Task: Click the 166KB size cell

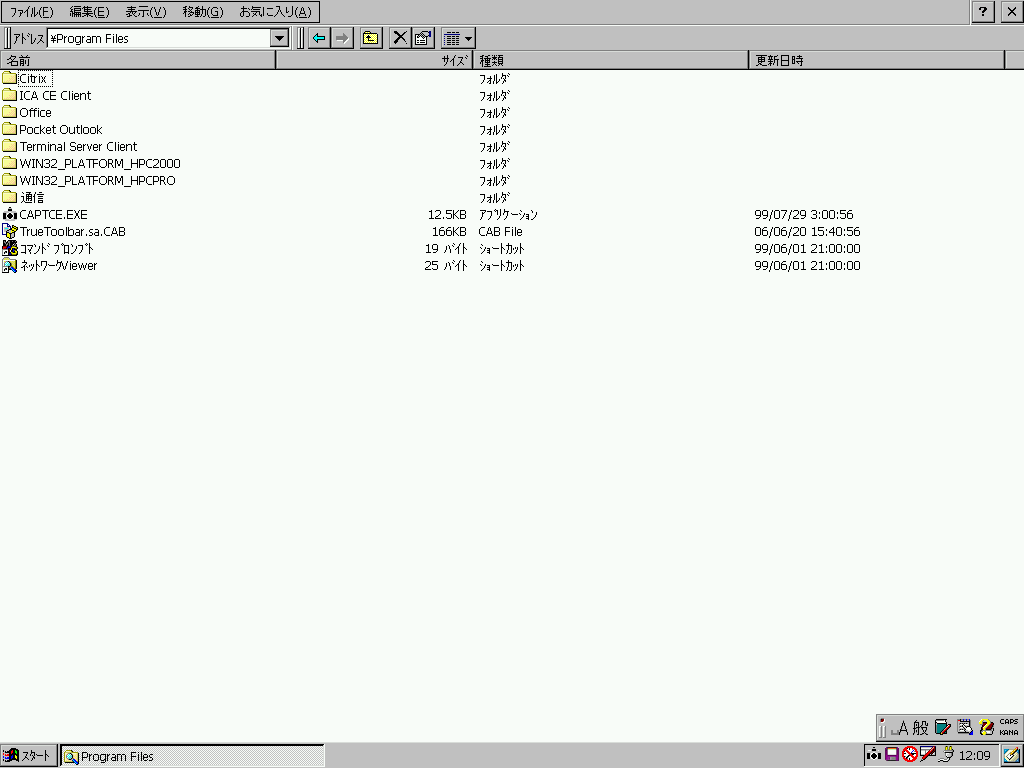Action: click(449, 231)
